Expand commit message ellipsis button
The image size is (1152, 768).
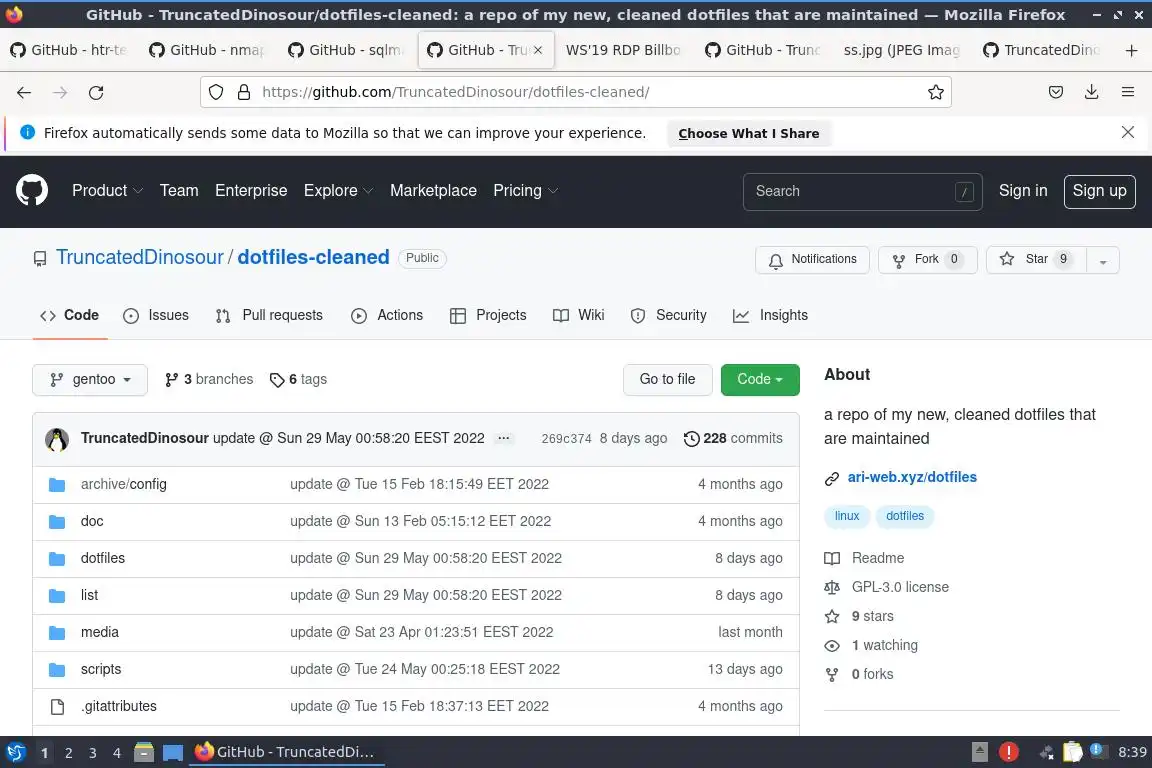point(503,438)
